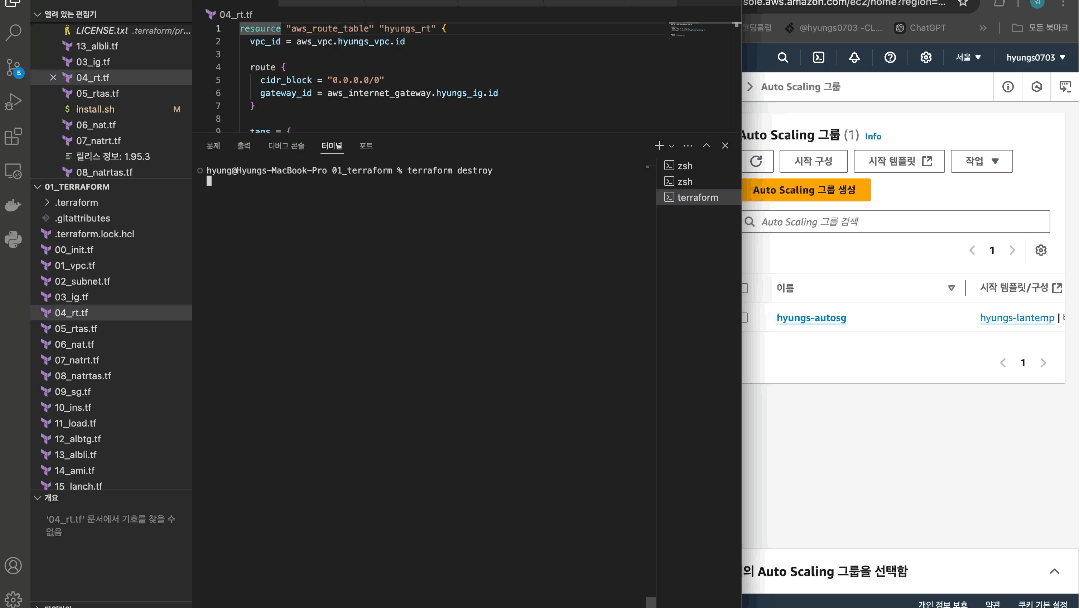Open terminal launch profile dropdown arrow
Viewport: 1080px width, 608px height.
coord(672,146)
